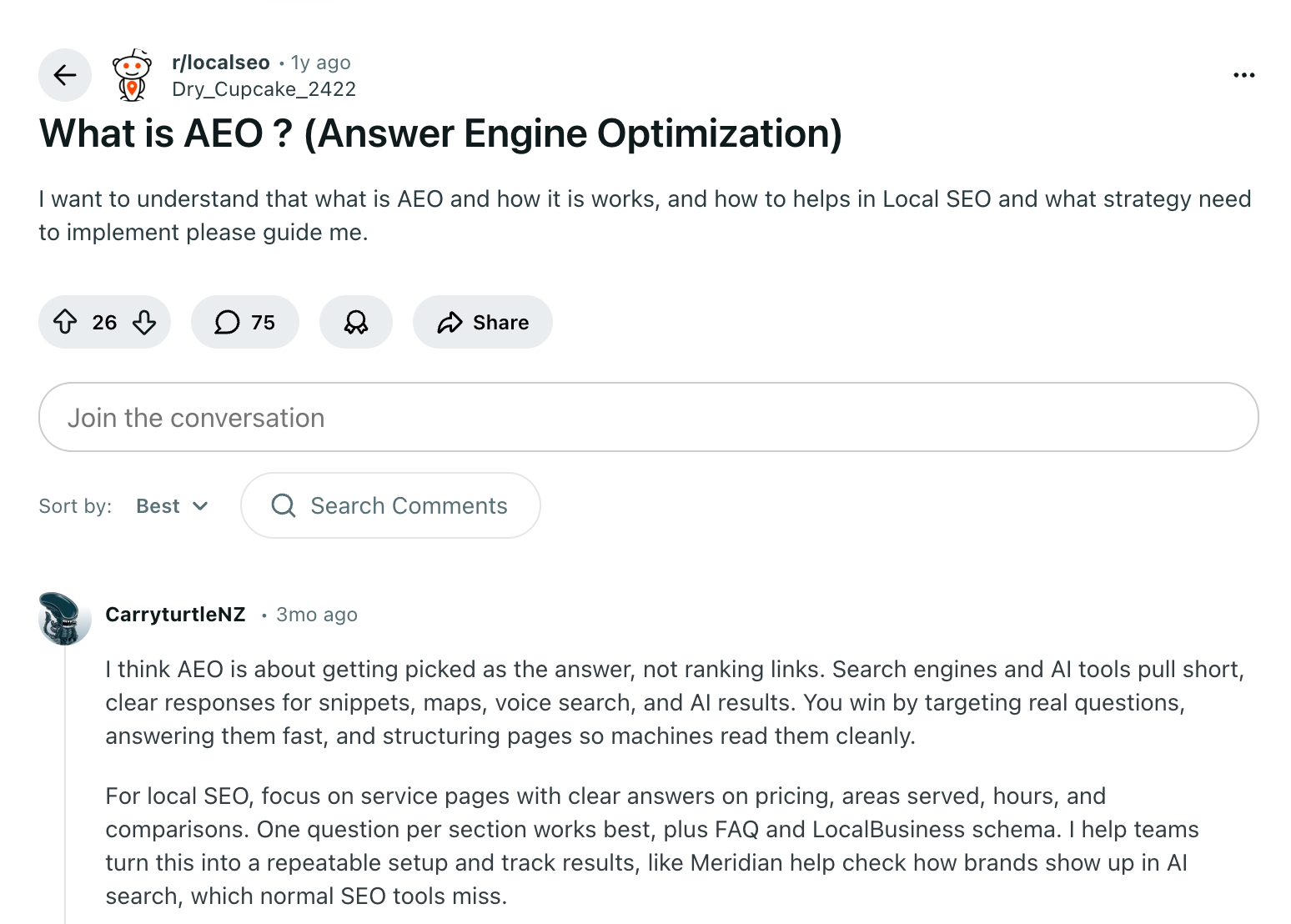Click the magnifier icon in Search Comments
The image size is (1291, 924).
pos(284,505)
